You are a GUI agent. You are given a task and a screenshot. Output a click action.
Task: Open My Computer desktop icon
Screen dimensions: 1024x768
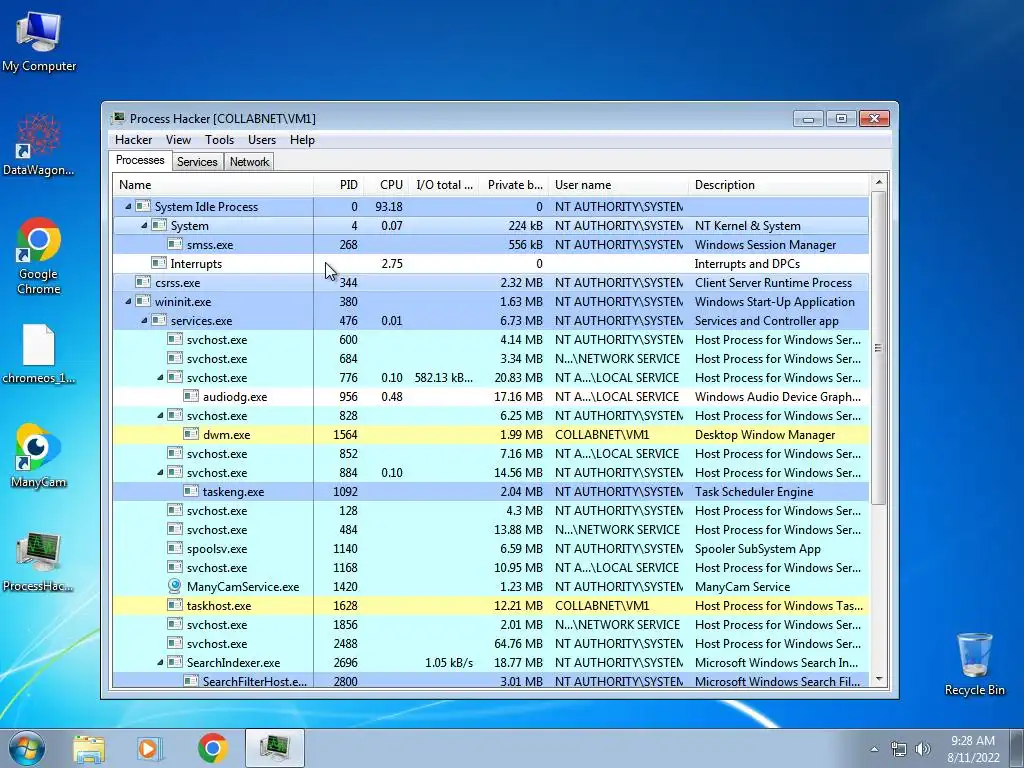[x=39, y=40]
